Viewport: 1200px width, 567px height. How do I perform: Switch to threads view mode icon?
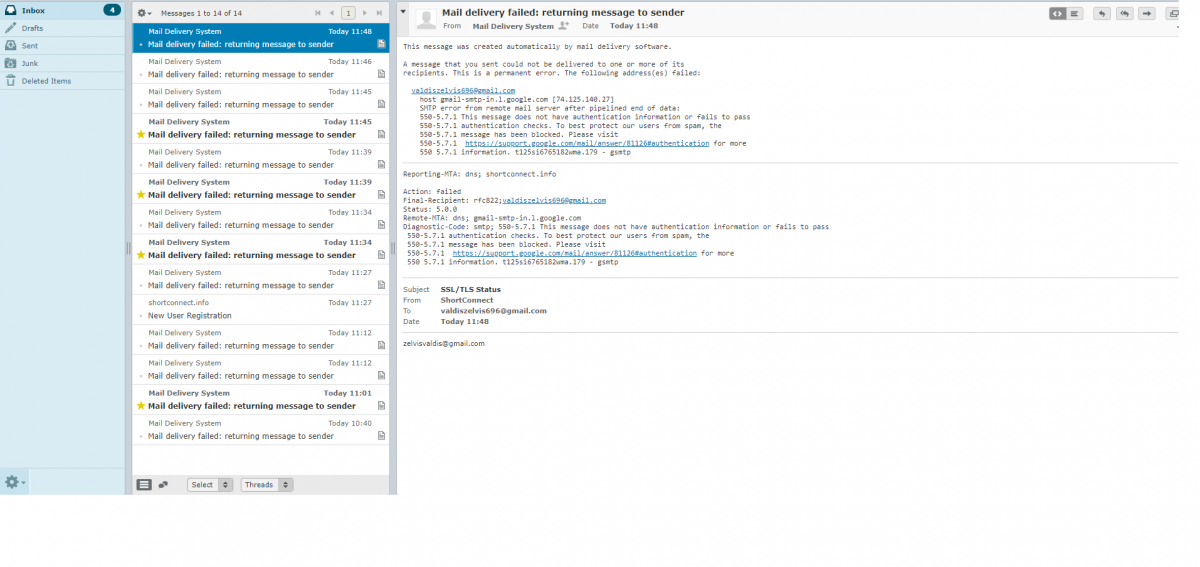163,485
